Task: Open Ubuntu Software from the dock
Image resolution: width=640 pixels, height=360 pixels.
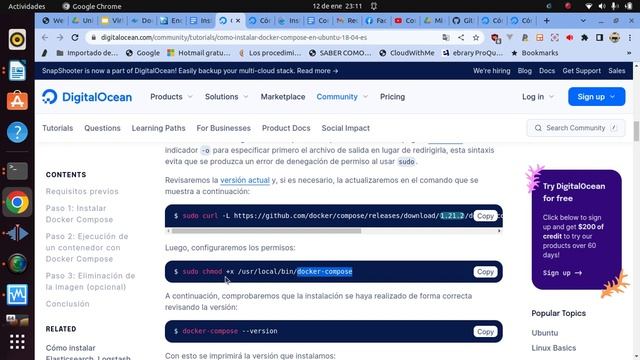Action: (x=17, y=101)
